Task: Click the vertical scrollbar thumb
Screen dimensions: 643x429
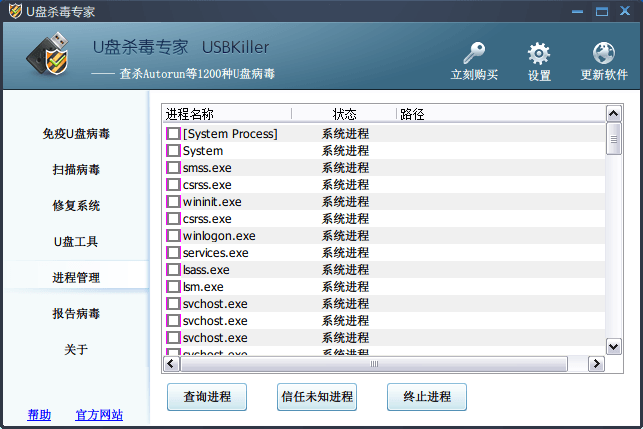Action: point(613,139)
